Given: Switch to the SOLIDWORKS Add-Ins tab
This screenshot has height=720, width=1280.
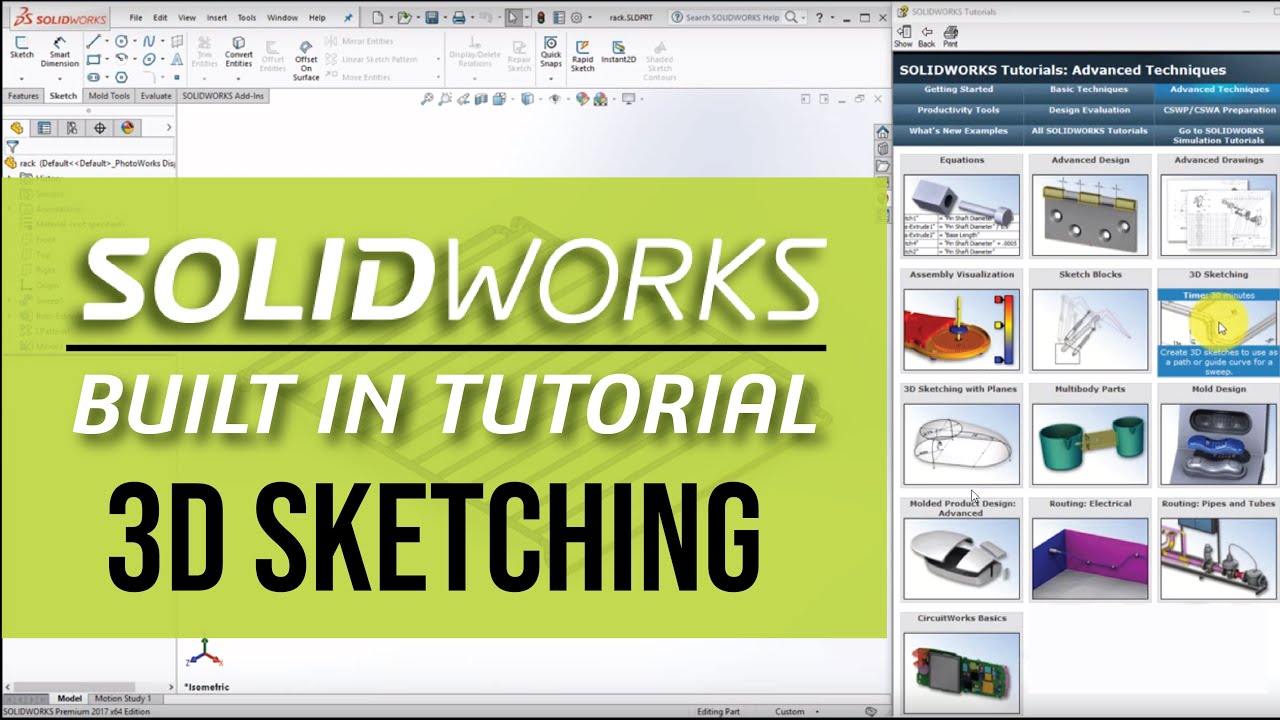Looking at the screenshot, I should [223, 96].
